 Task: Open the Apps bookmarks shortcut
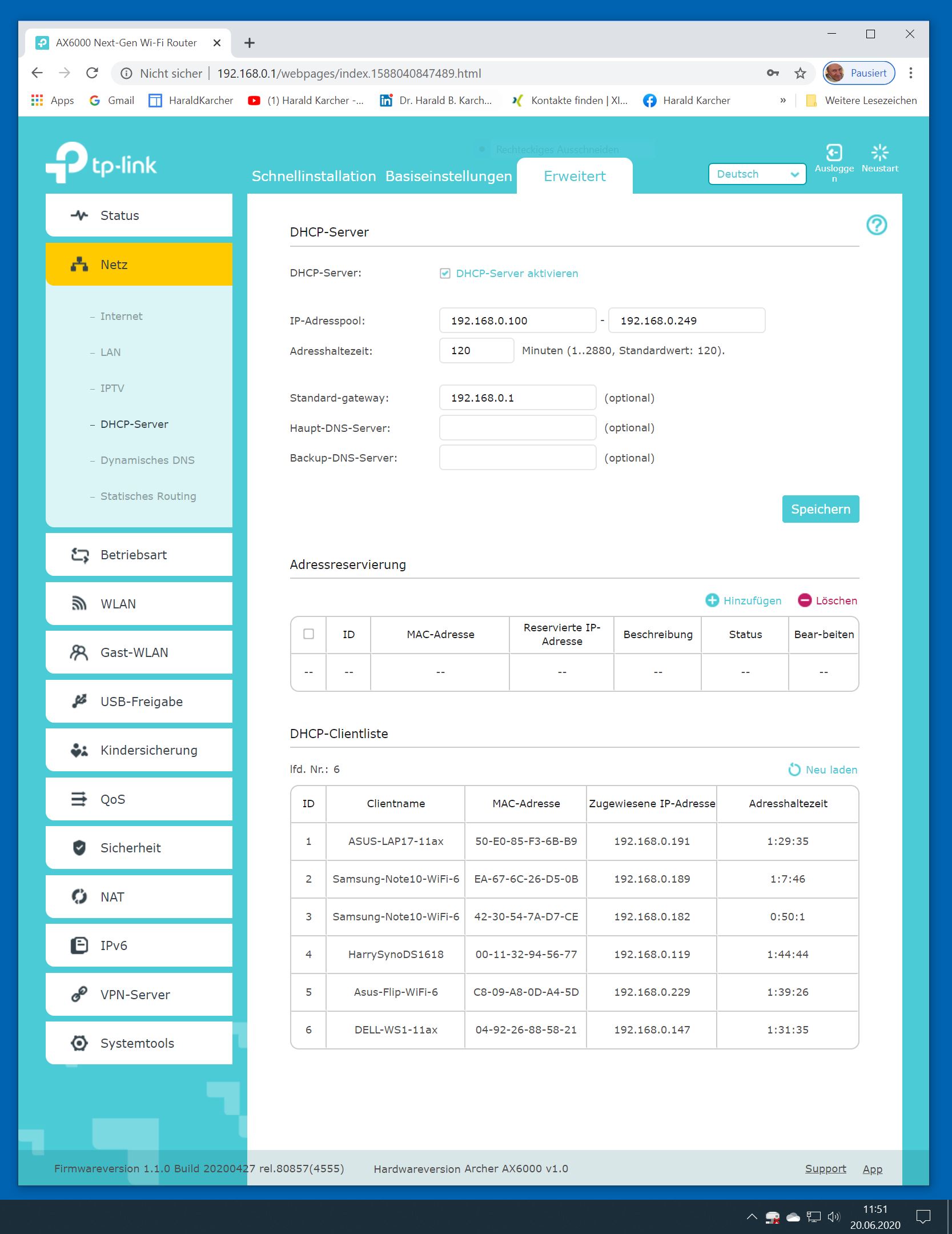[x=53, y=101]
